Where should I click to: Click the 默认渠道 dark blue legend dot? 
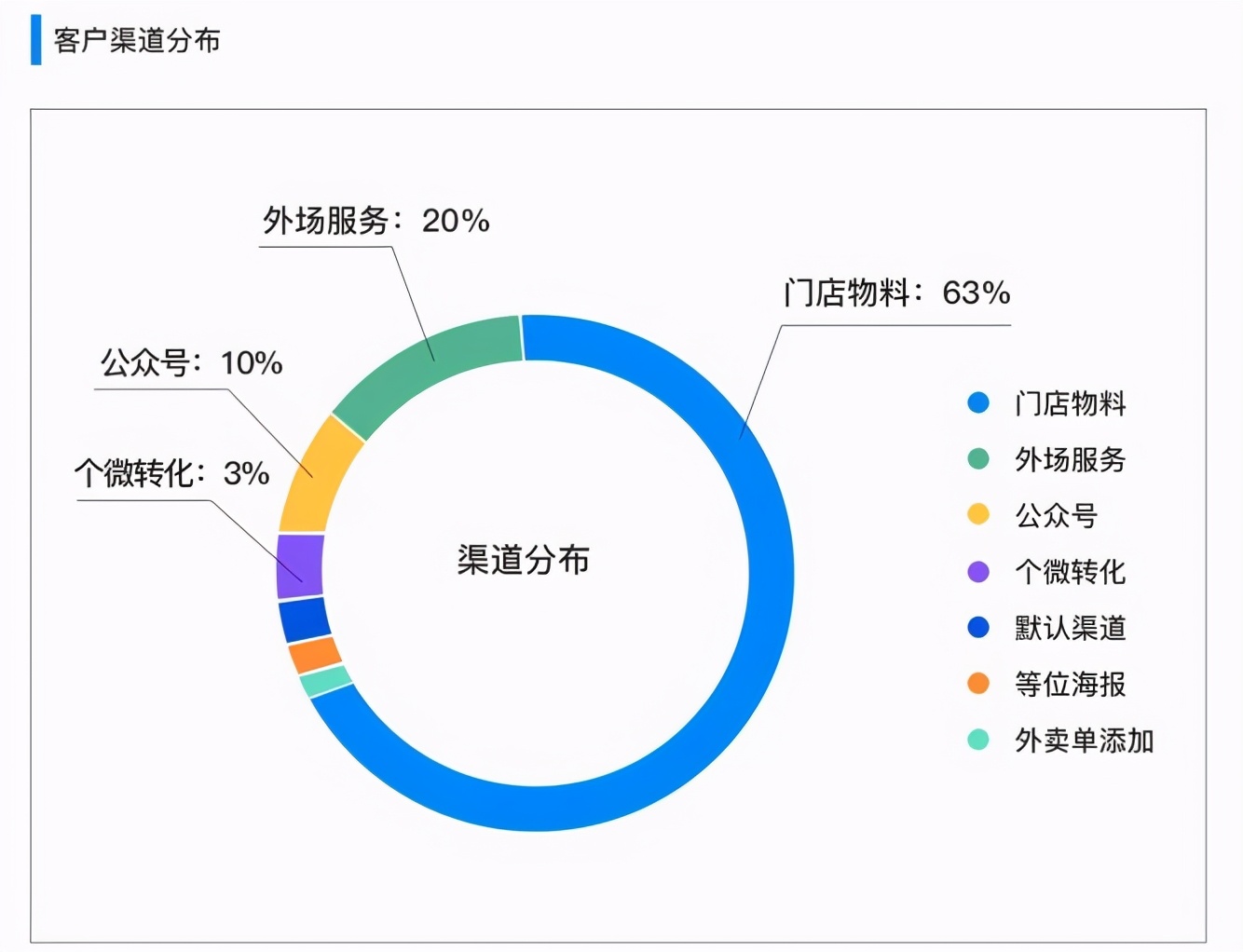point(977,627)
